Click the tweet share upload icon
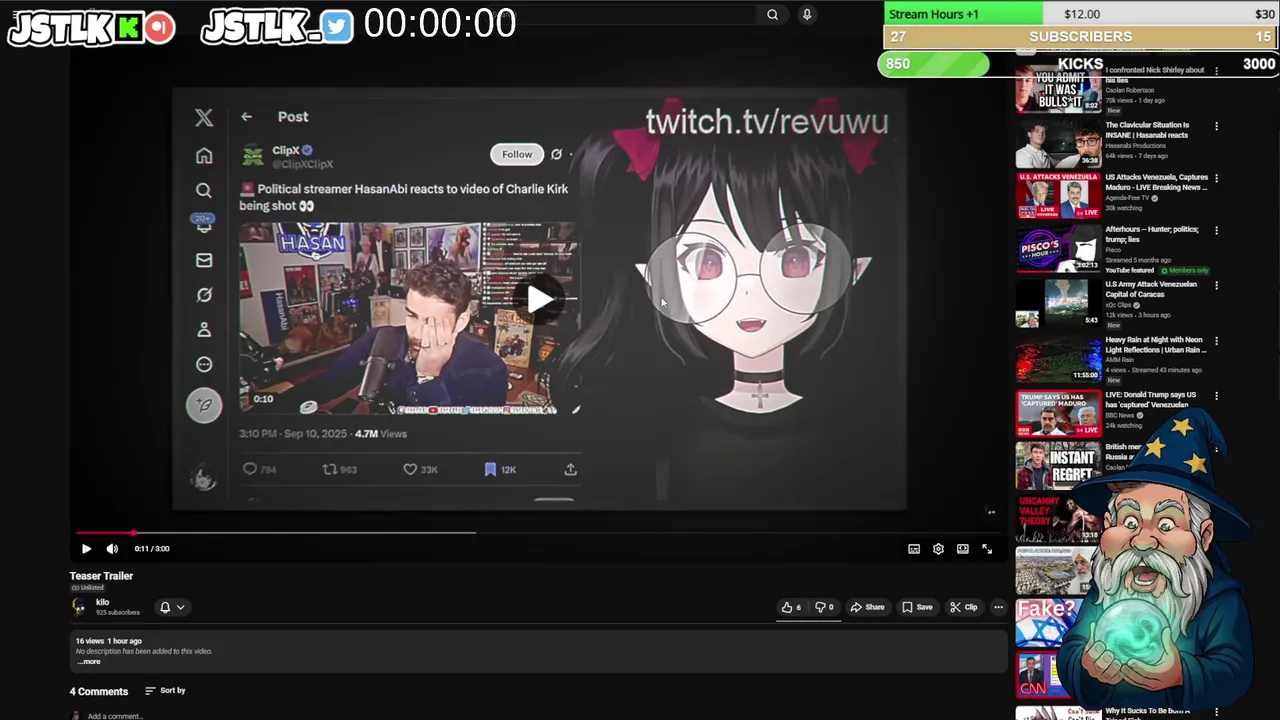 tap(570, 469)
